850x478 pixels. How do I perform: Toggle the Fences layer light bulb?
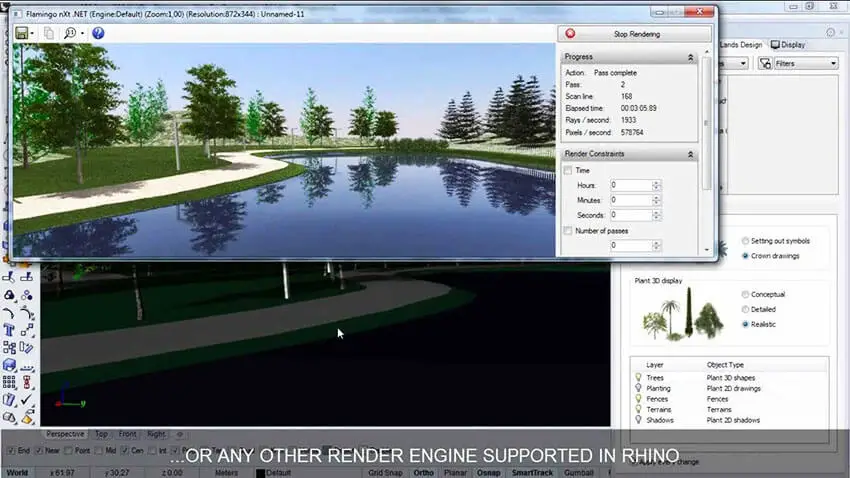click(638, 398)
